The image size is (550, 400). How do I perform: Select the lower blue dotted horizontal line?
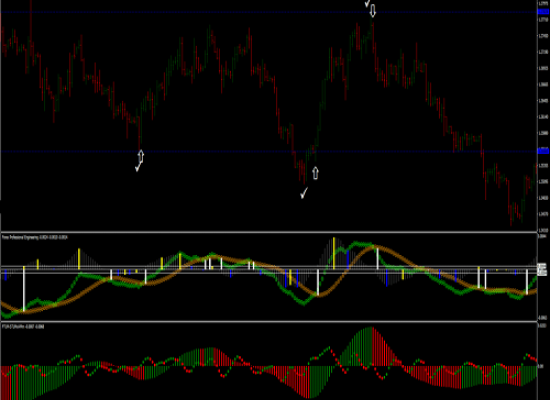pos(269,152)
